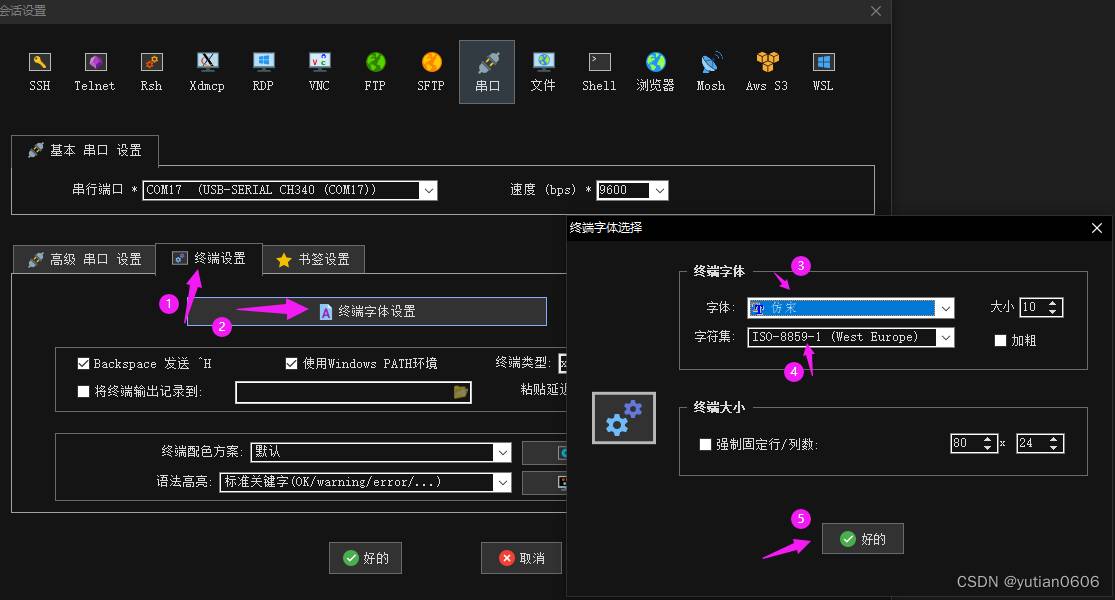Select the Shell session icon
This screenshot has width=1115, height=600.
(x=599, y=72)
